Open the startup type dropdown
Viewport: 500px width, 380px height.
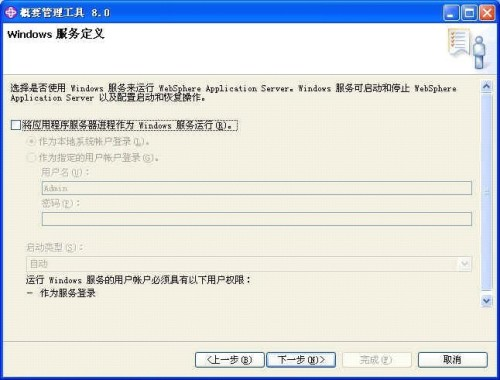pos(249,264)
